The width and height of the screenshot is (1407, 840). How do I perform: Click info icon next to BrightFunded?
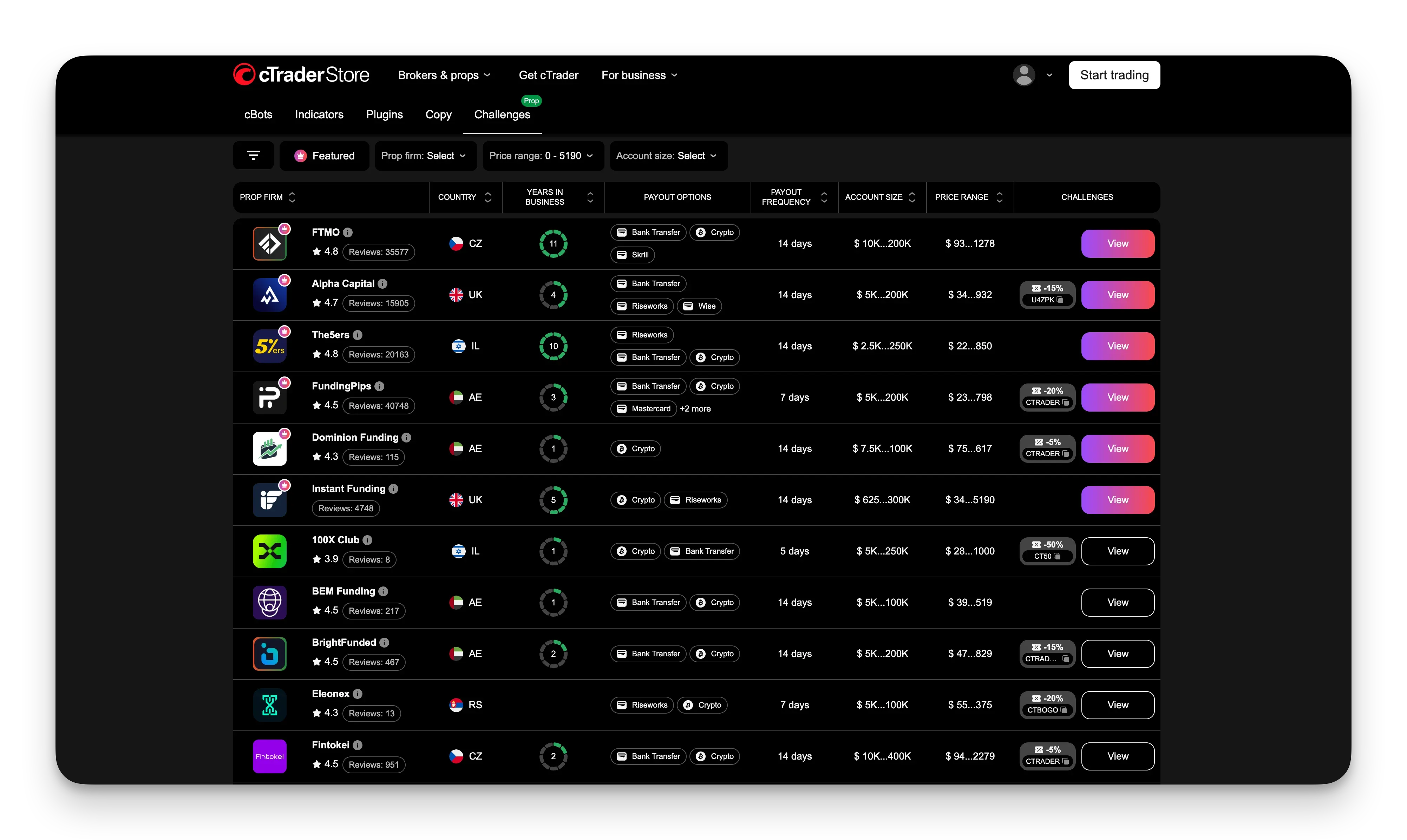click(384, 642)
